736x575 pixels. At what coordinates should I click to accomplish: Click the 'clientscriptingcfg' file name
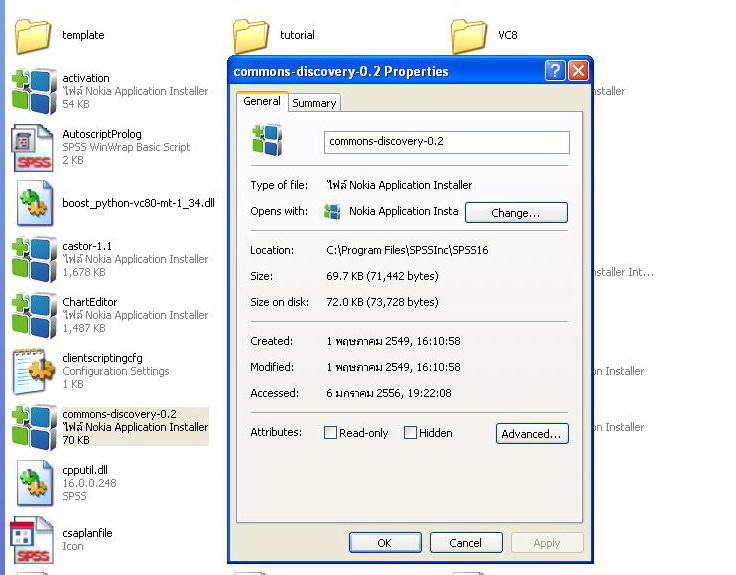tap(102, 358)
